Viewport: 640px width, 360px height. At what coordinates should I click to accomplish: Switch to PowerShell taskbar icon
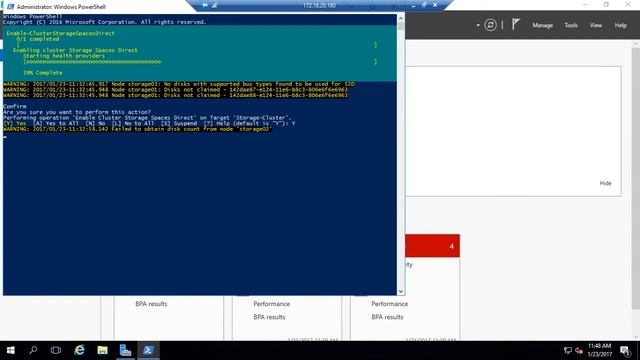[149, 350]
